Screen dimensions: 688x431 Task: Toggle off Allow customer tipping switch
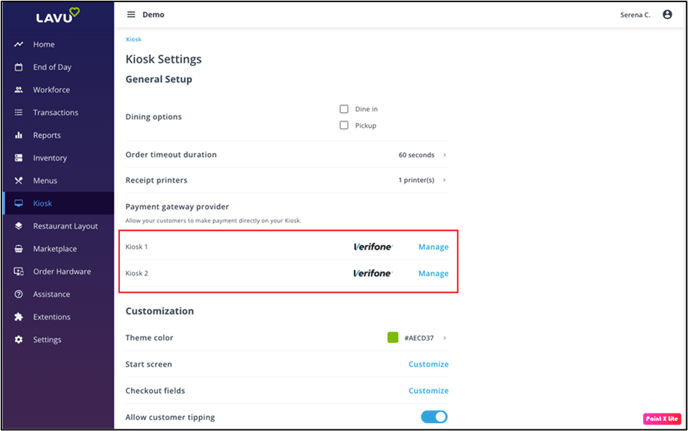coord(434,417)
